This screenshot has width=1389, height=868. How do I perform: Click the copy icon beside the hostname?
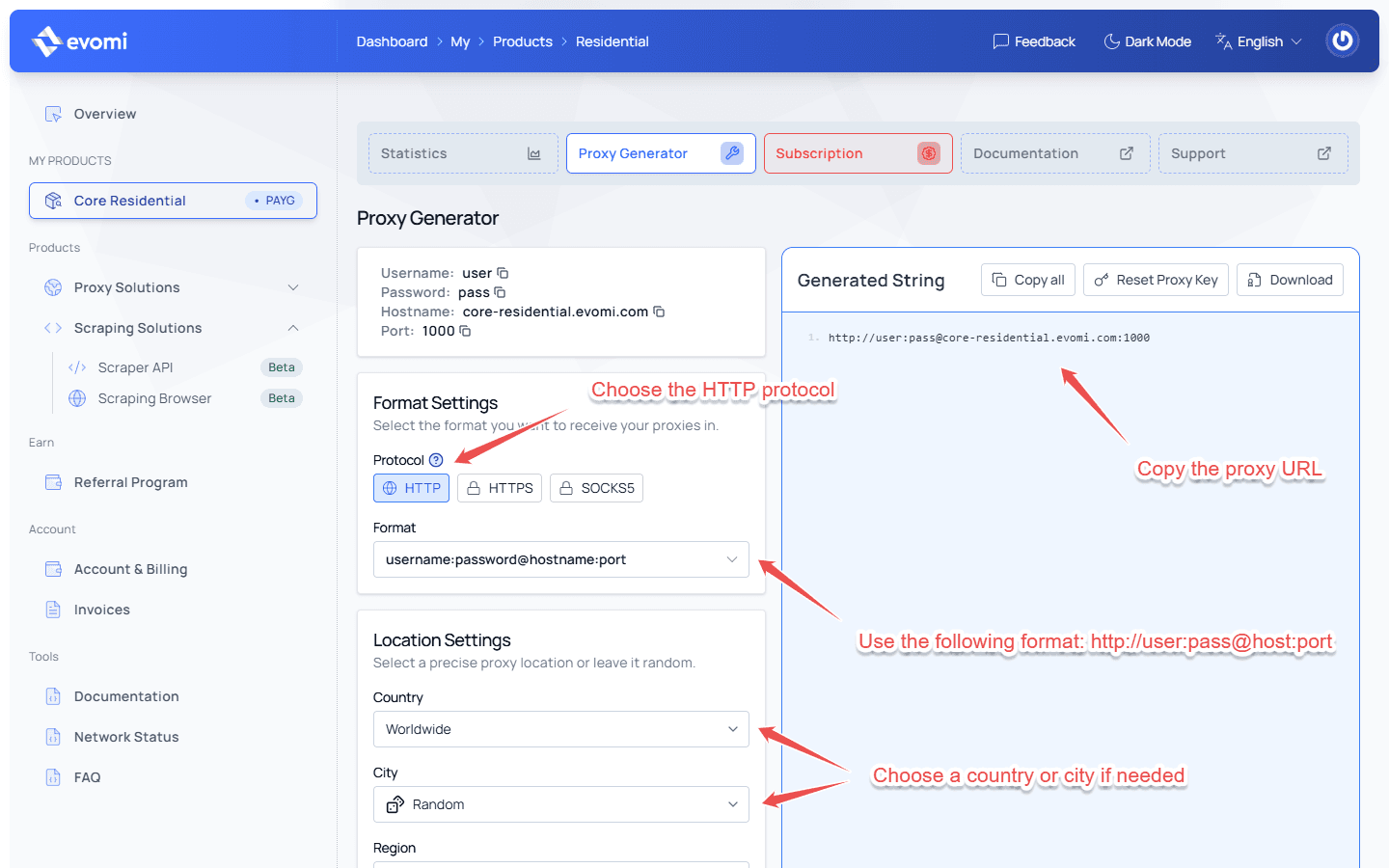tap(659, 312)
